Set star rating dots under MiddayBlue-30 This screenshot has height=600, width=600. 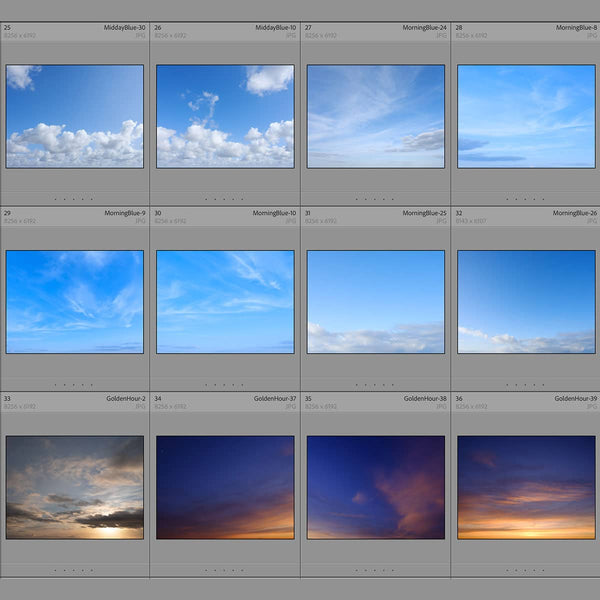(75, 199)
